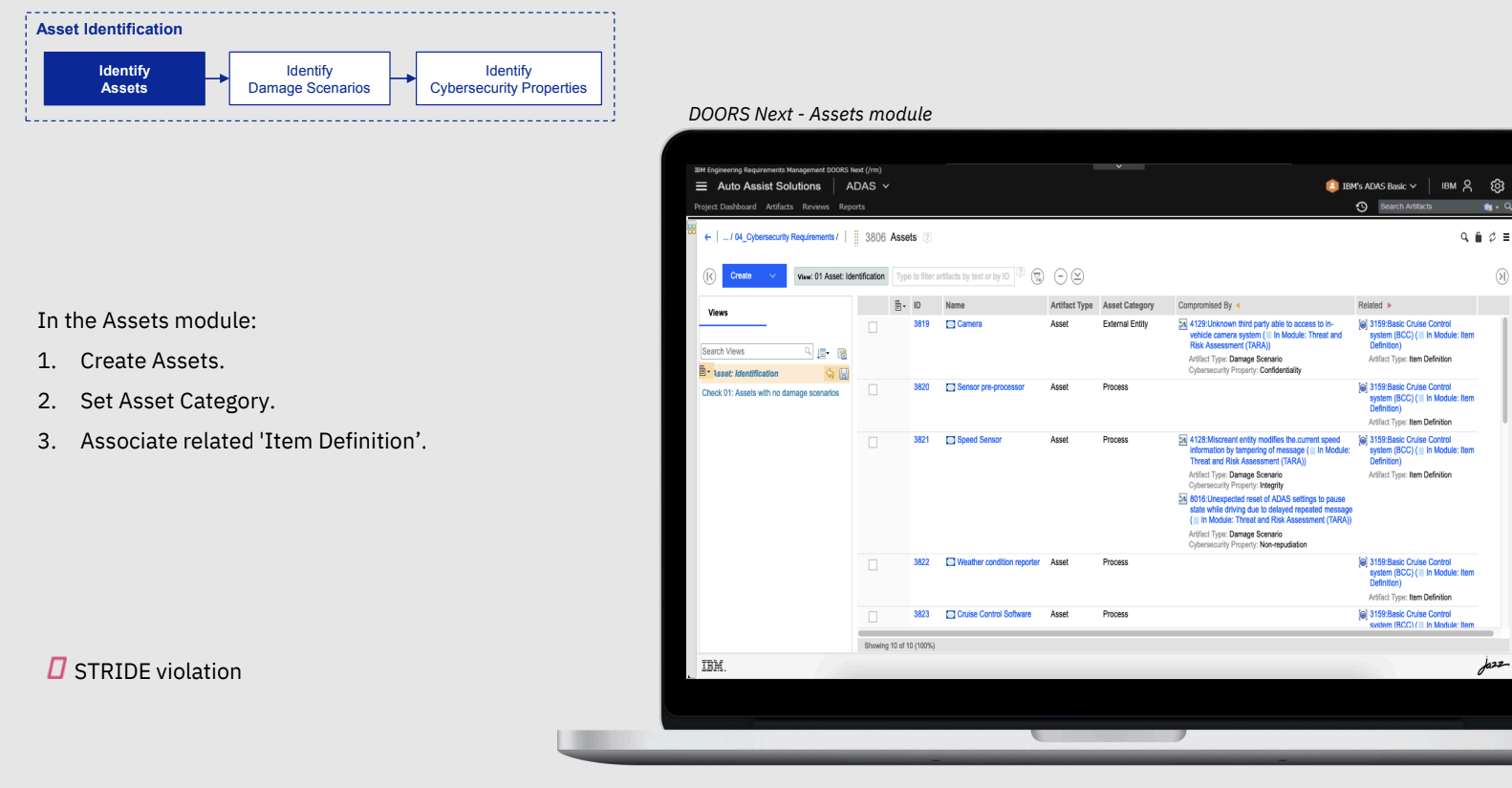This screenshot has width=1512, height=788.
Task: Click the manage views icon beside Search Views
Action: (x=842, y=353)
